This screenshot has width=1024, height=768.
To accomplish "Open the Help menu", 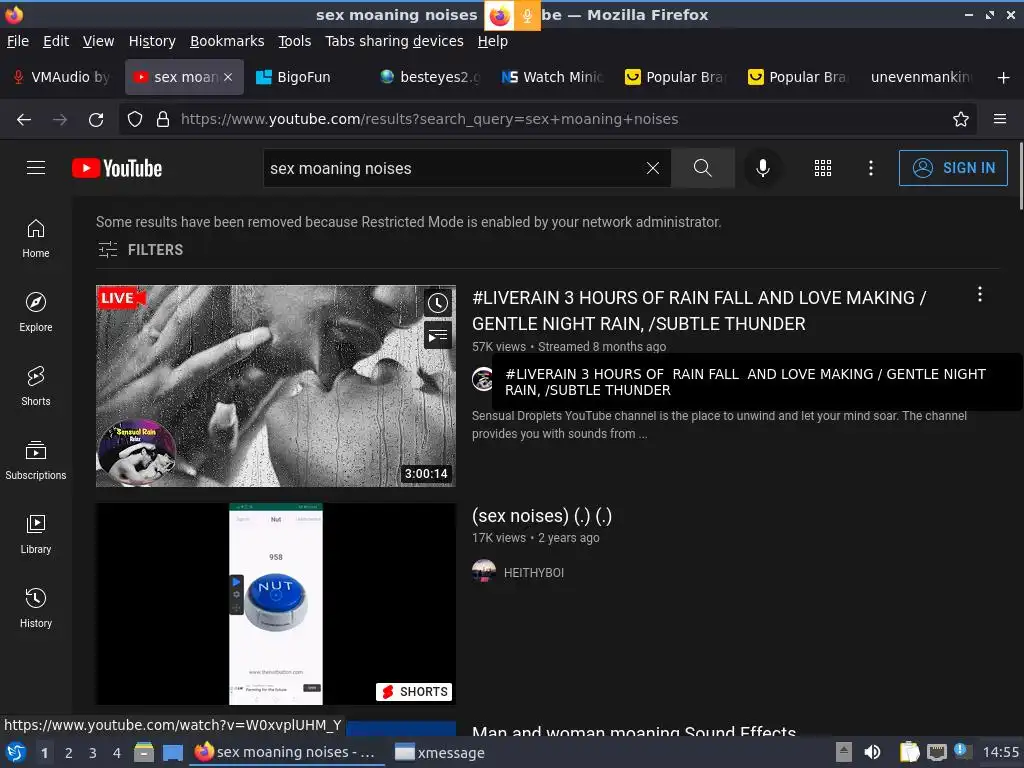I will click(x=492, y=41).
